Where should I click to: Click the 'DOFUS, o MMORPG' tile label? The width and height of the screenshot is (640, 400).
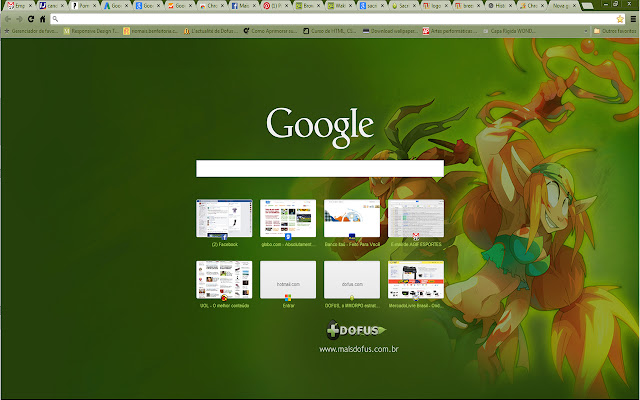352,306
